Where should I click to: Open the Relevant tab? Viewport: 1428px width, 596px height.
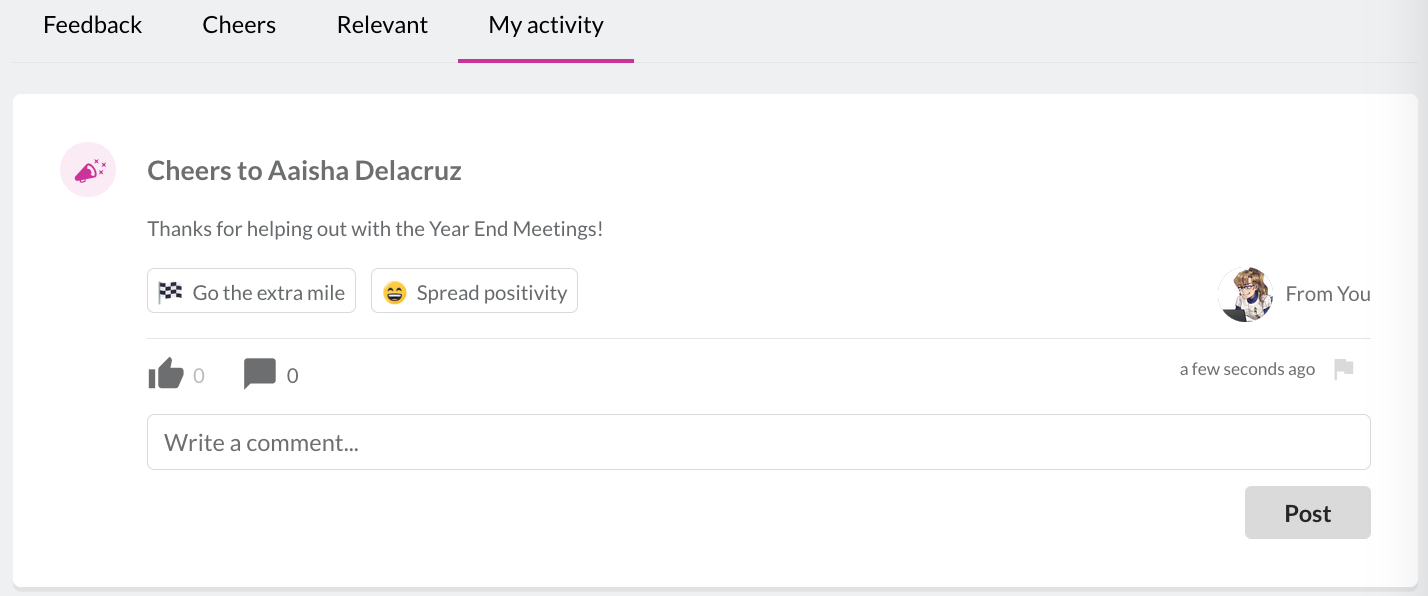[x=382, y=25]
